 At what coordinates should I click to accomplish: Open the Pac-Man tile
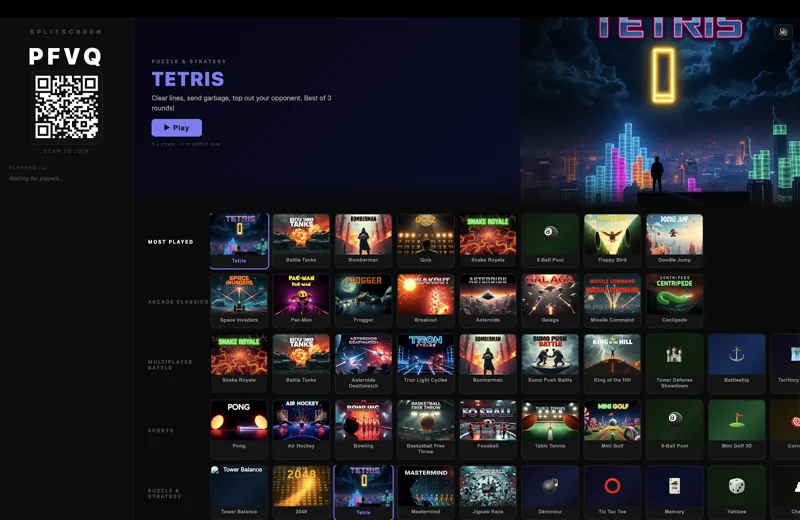tap(301, 301)
